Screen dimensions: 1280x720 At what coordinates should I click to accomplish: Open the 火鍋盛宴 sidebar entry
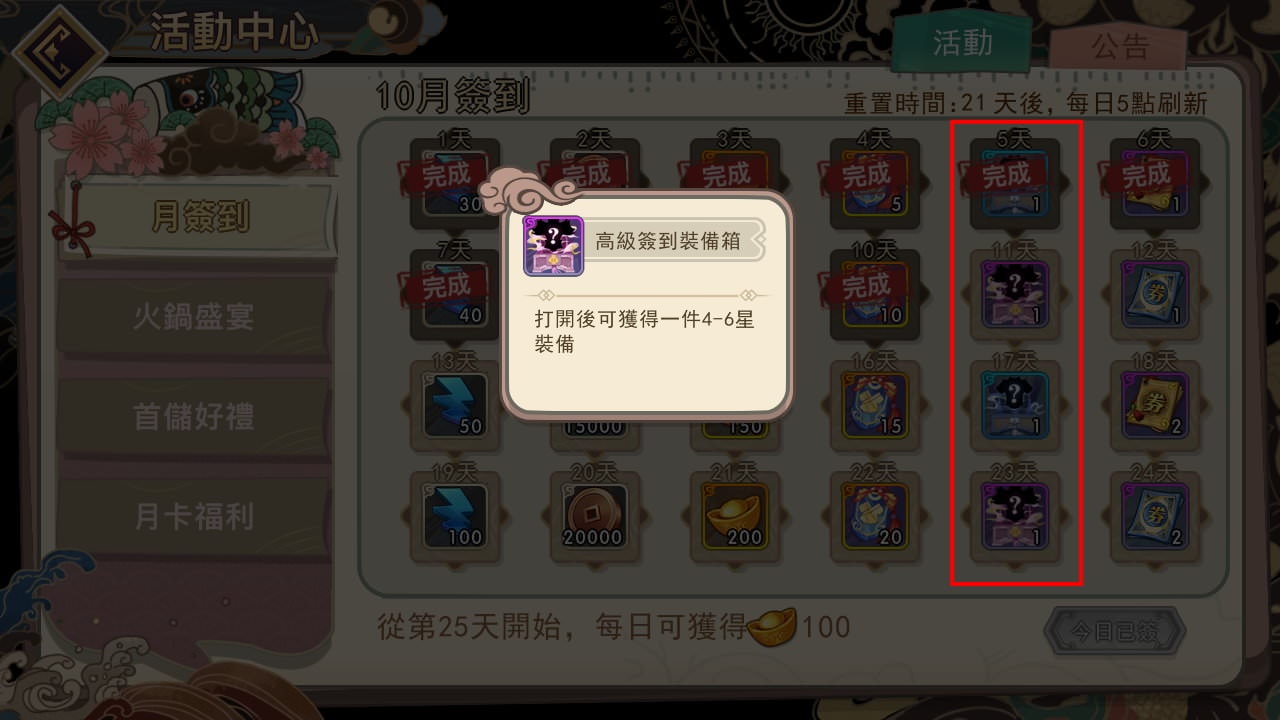(194, 317)
